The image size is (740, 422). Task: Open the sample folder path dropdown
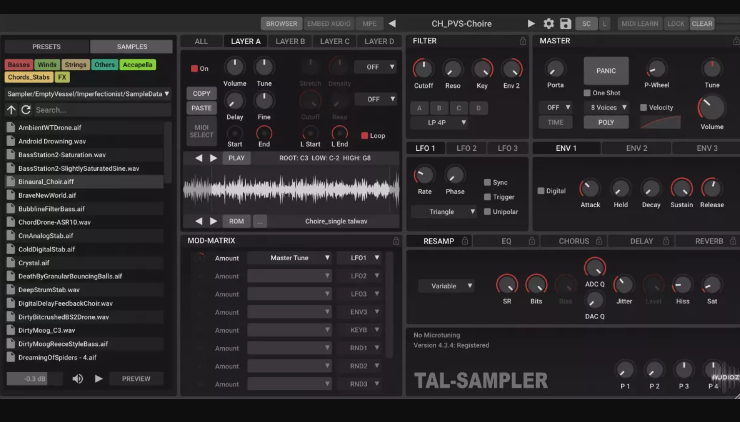tap(88, 94)
